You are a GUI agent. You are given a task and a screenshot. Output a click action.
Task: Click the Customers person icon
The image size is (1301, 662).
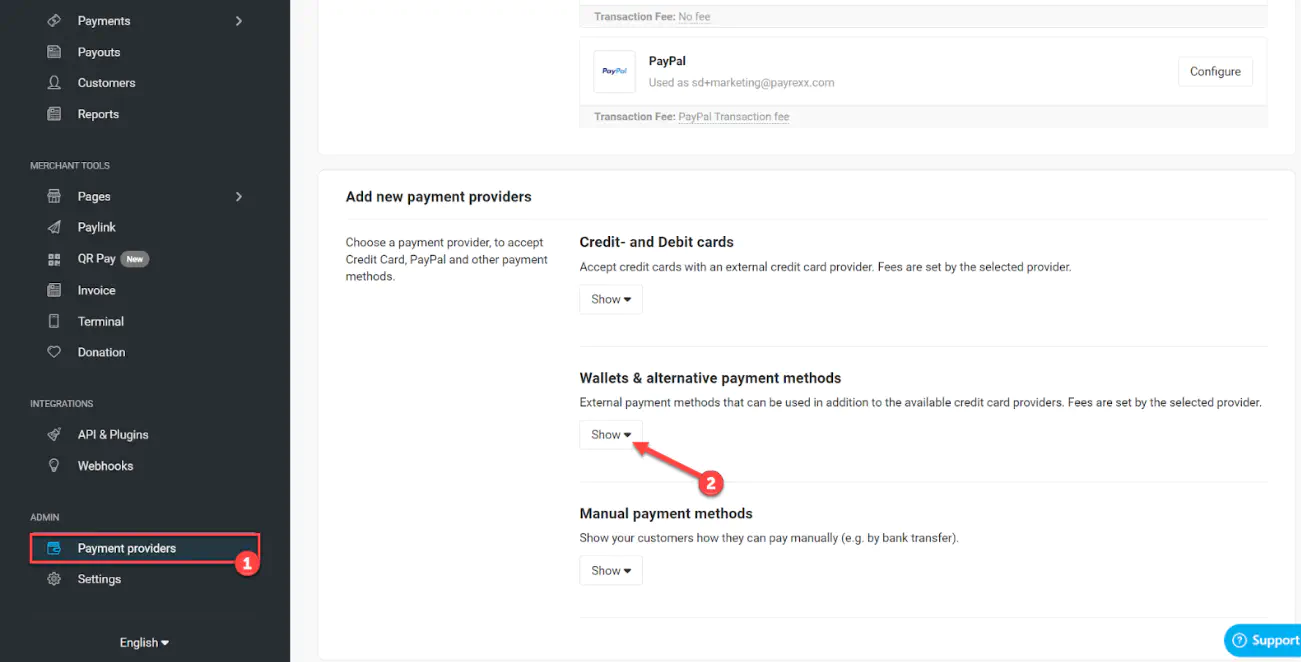pyautogui.click(x=55, y=83)
